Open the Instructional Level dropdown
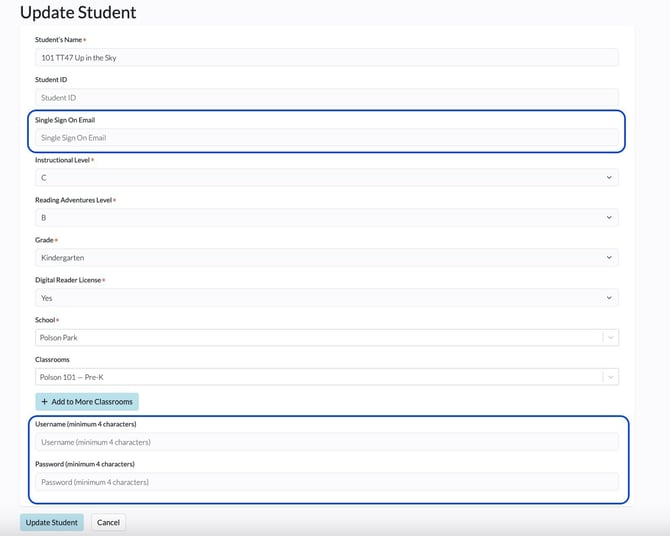Image resolution: width=670 pixels, height=536 pixels. click(326, 177)
